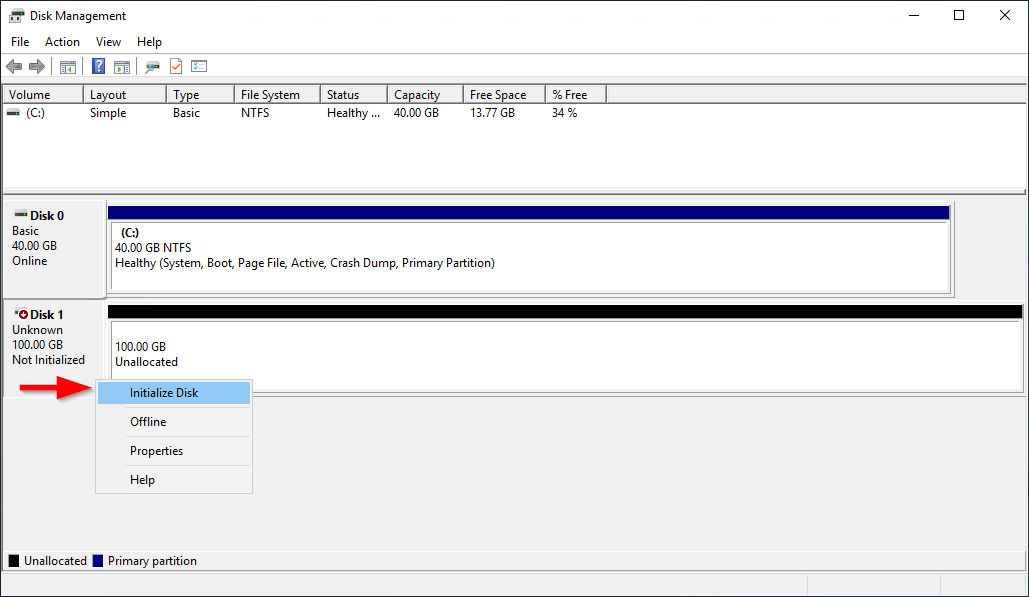
Task: Click the Back navigation arrow icon
Action: 13,66
